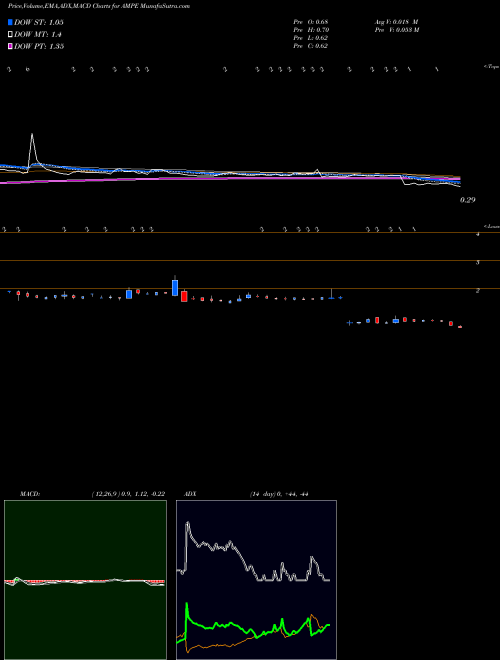Viewport: 500px width, 660px height.
Task: Click the price axis label 3
Action: pos(478,262)
